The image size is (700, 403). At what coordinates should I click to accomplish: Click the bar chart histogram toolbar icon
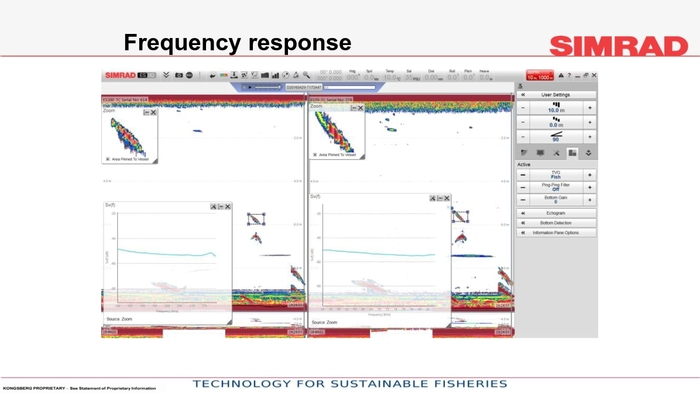(x=275, y=75)
